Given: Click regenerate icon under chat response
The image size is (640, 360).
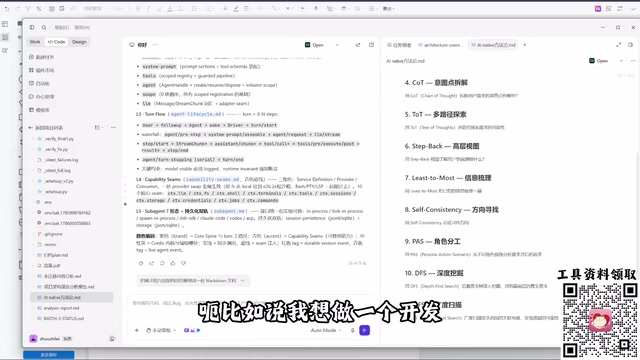Looking at the screenshot, I should tap(162, 263).
